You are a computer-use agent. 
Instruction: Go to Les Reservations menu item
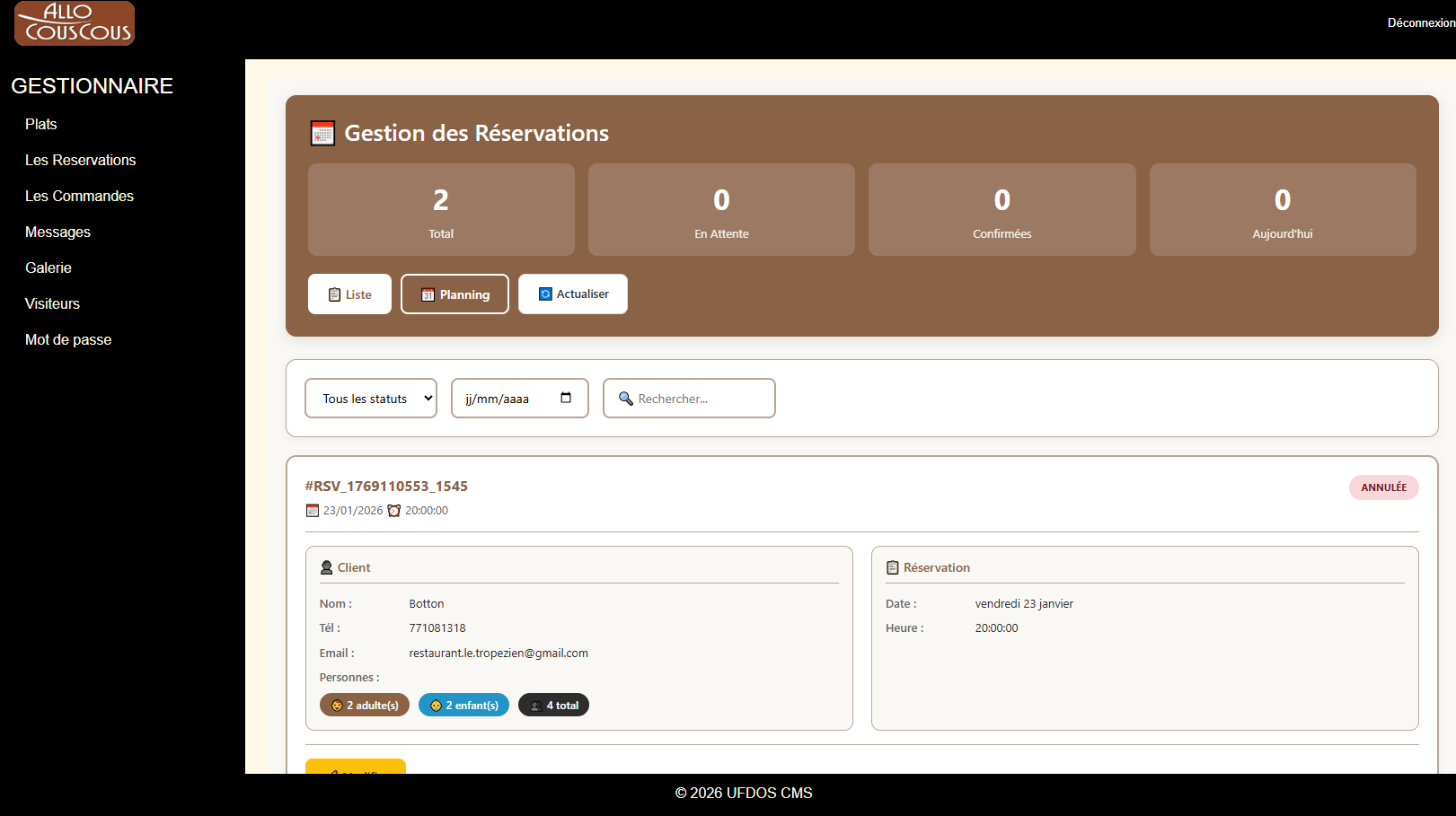tap(81, 160)
